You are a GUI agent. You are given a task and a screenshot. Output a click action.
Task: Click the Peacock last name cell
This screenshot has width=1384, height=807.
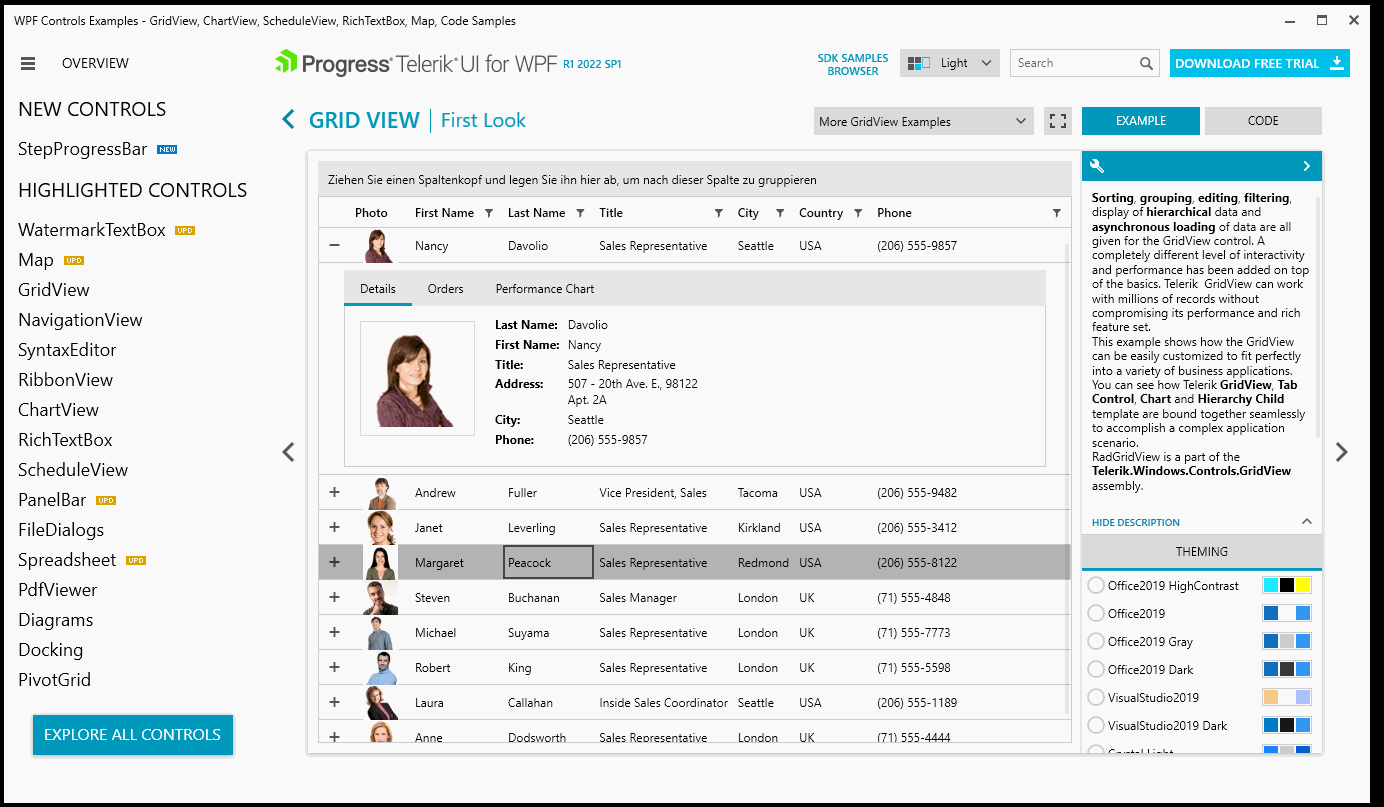(548, 563)
